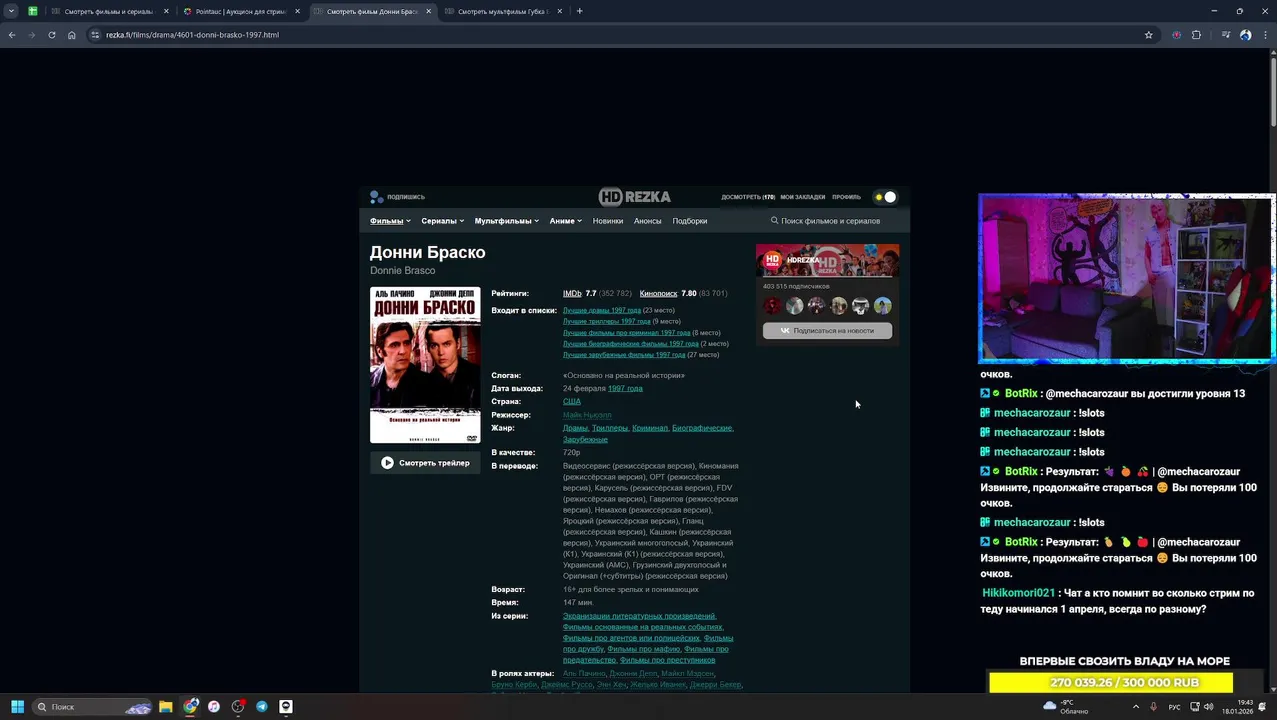This screenshot has height=720, width=1277.
Task: Open the taskbar weather widget
Action: point(1067,706)
